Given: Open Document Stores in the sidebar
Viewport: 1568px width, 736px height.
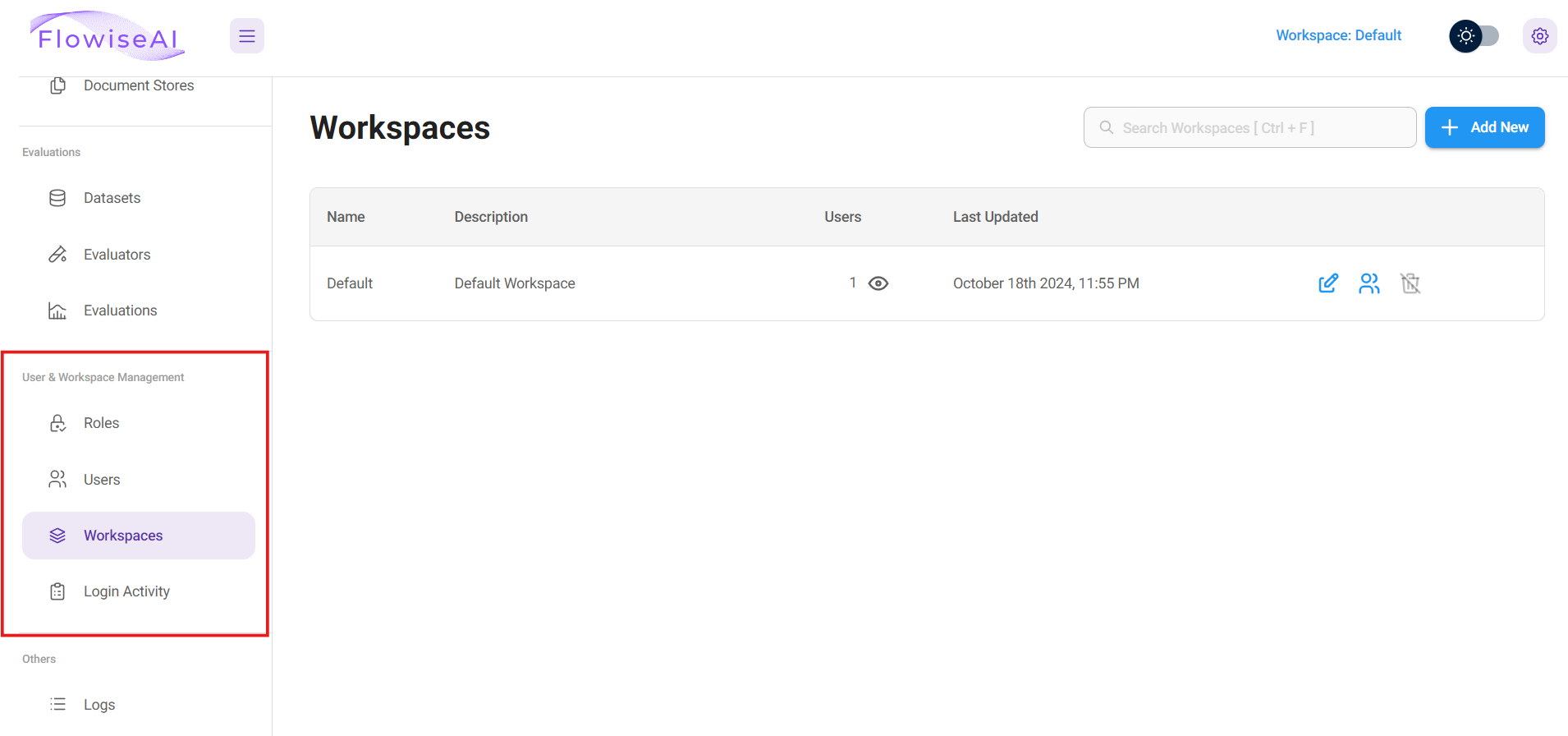Looking at the screenshot, I should coord(139,85).
